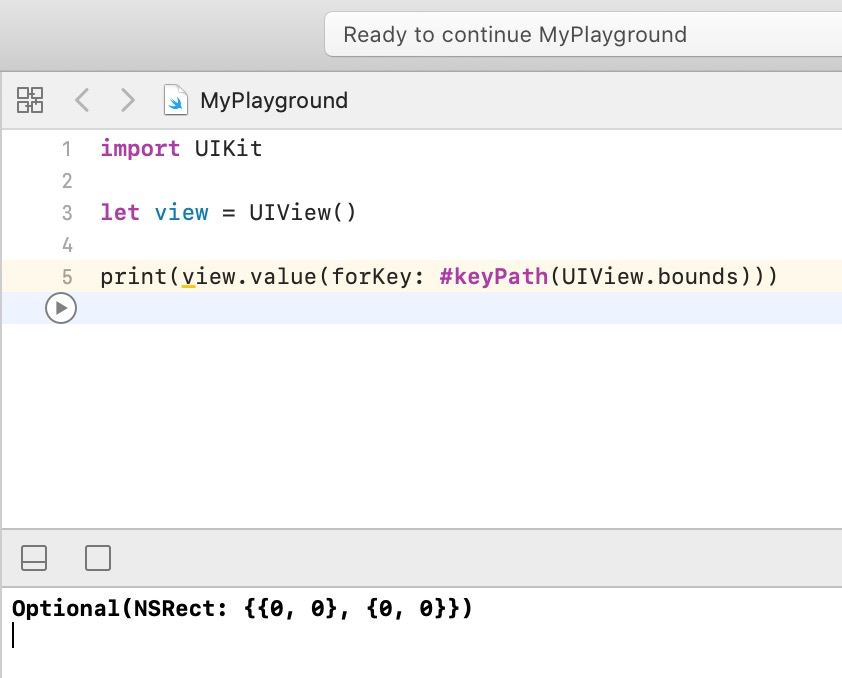Click line number 3 in the gutter
842x678 pixels.
point(67,213)
